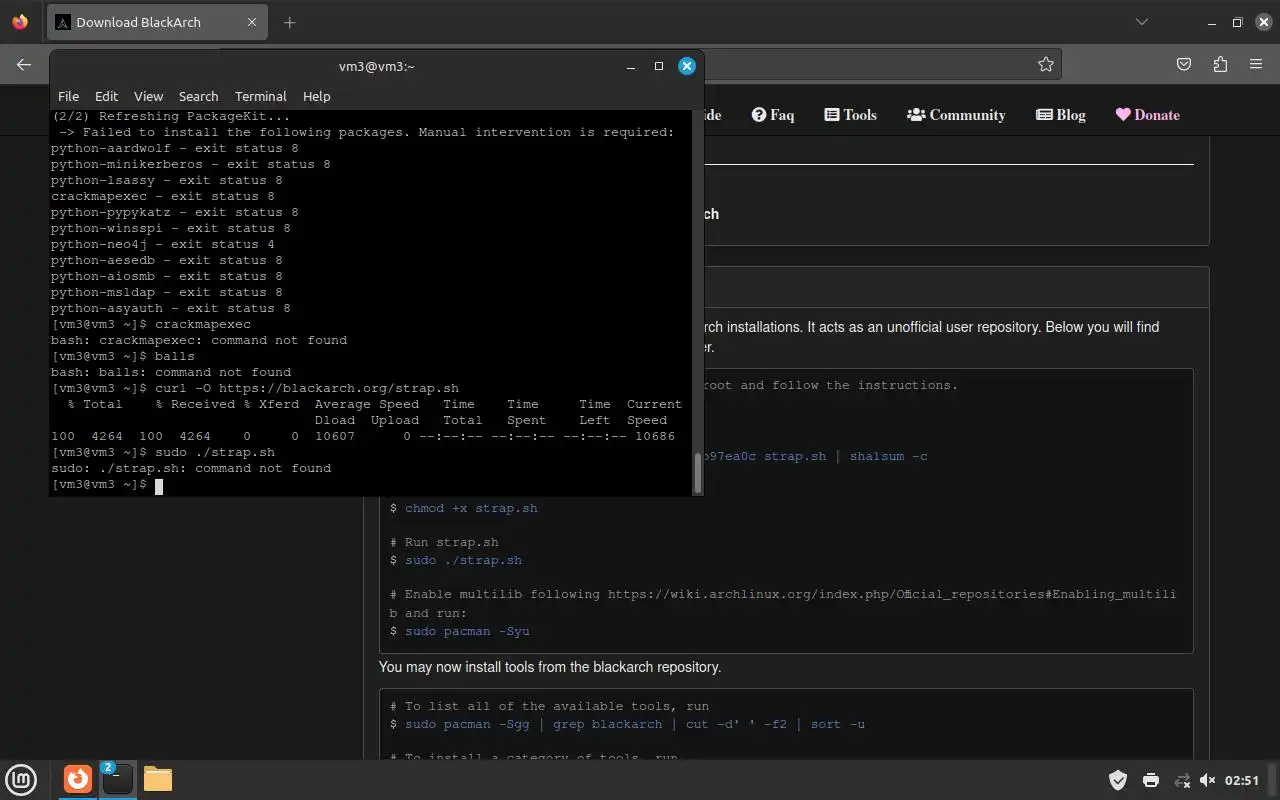The height and width of the screenshot is (800, 1280).
Task: Open the Faq link on BlackArch site
Action: point(772,115)
